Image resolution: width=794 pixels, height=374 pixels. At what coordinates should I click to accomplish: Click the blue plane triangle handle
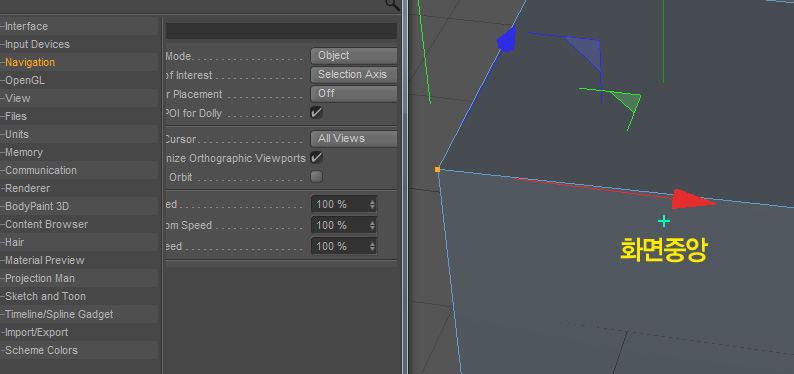587,52
